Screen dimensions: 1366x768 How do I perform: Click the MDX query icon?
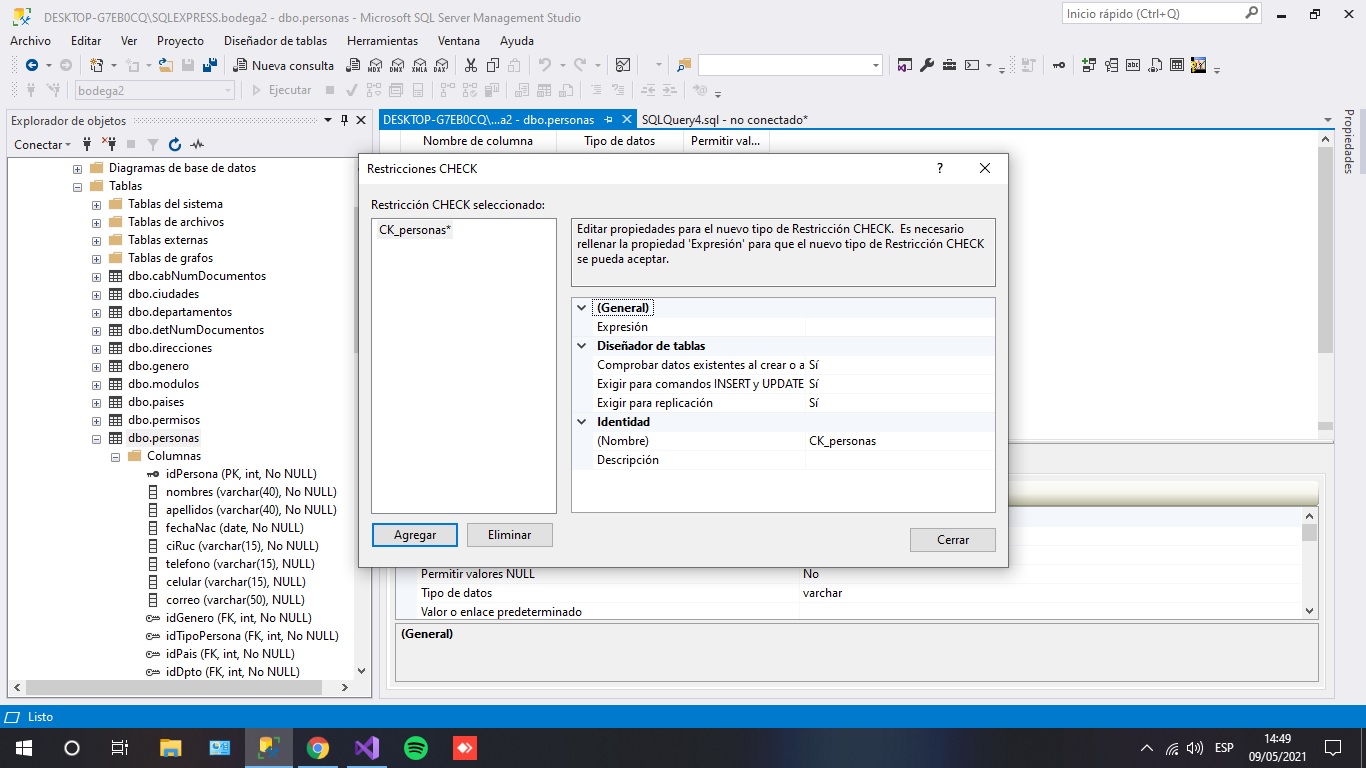[375, 65]
